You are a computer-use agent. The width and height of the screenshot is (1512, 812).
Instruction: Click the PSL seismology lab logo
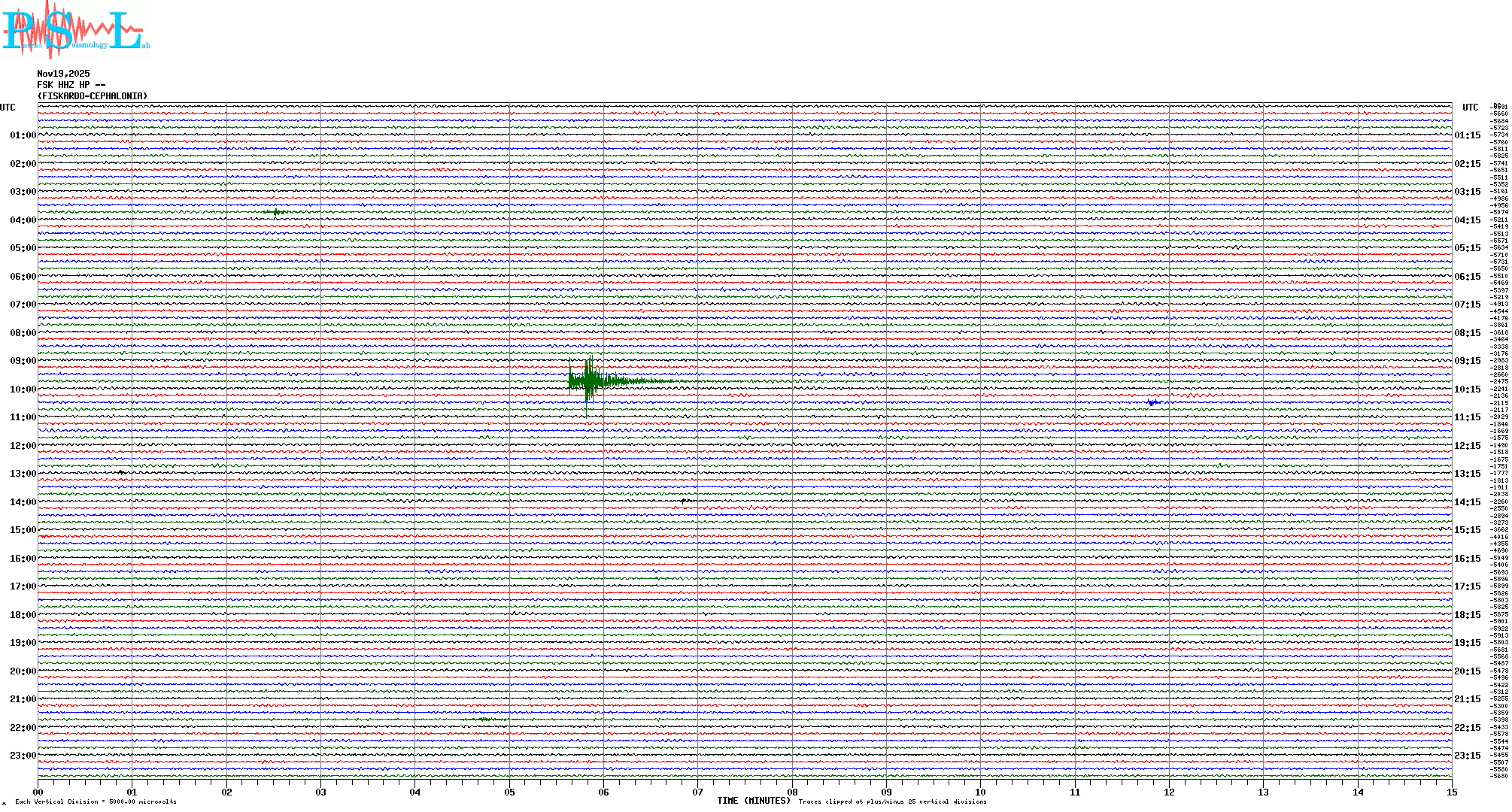pyautogui.click(x=74, y=30)
